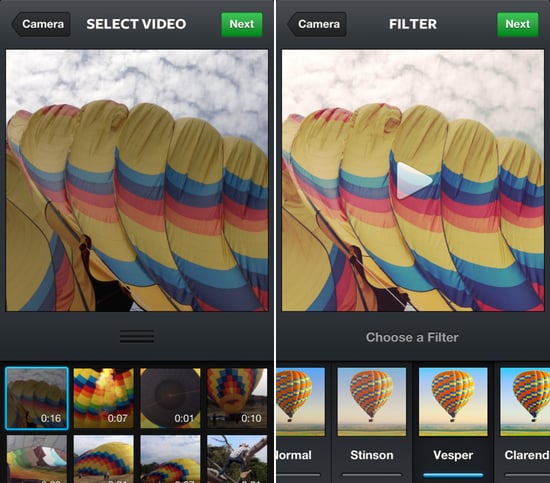Open the person climbing tree video thumbnail
550x483 pixels.
coord(237,459)
